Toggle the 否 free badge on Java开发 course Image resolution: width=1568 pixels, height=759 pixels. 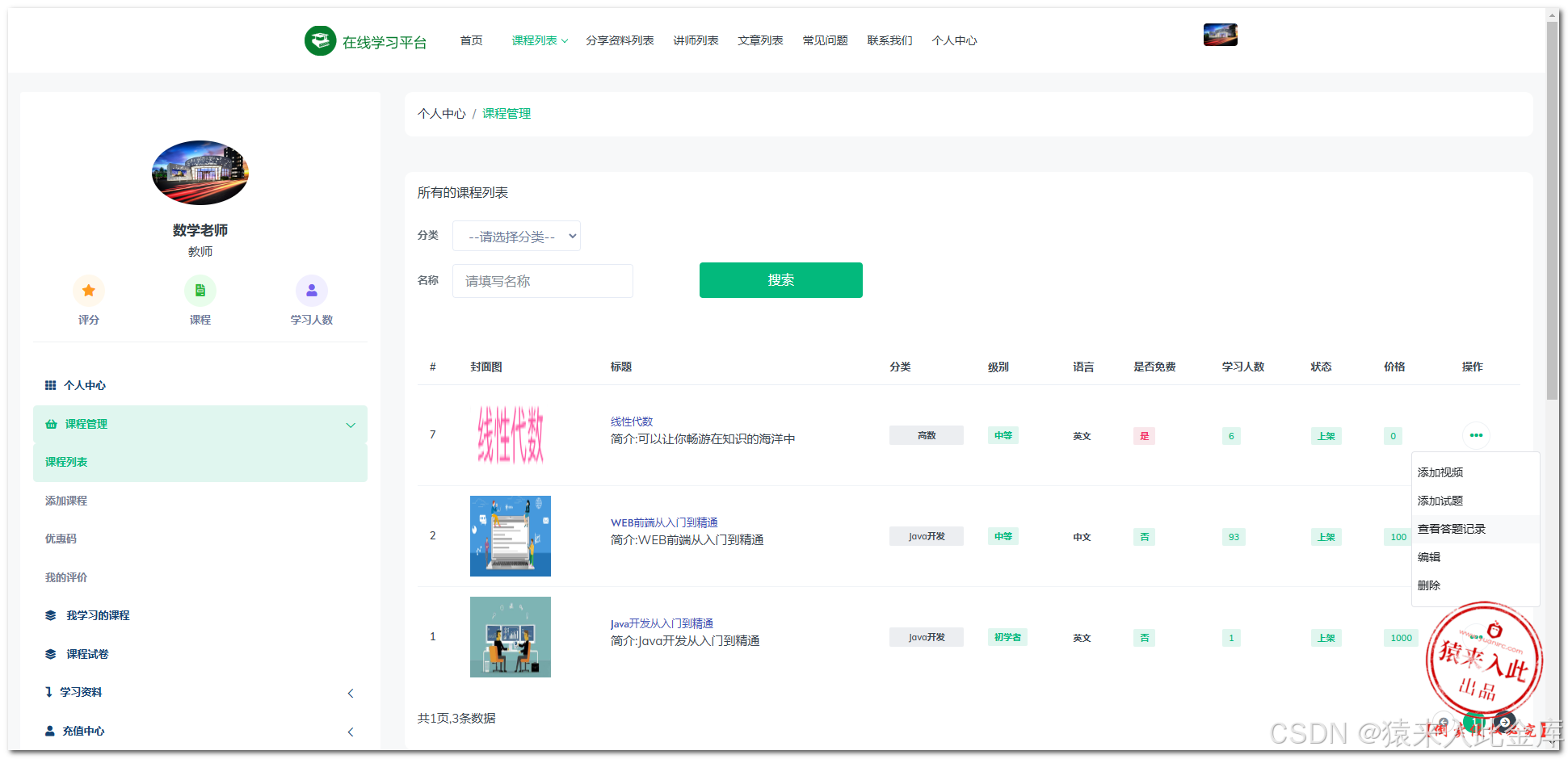1144,637
